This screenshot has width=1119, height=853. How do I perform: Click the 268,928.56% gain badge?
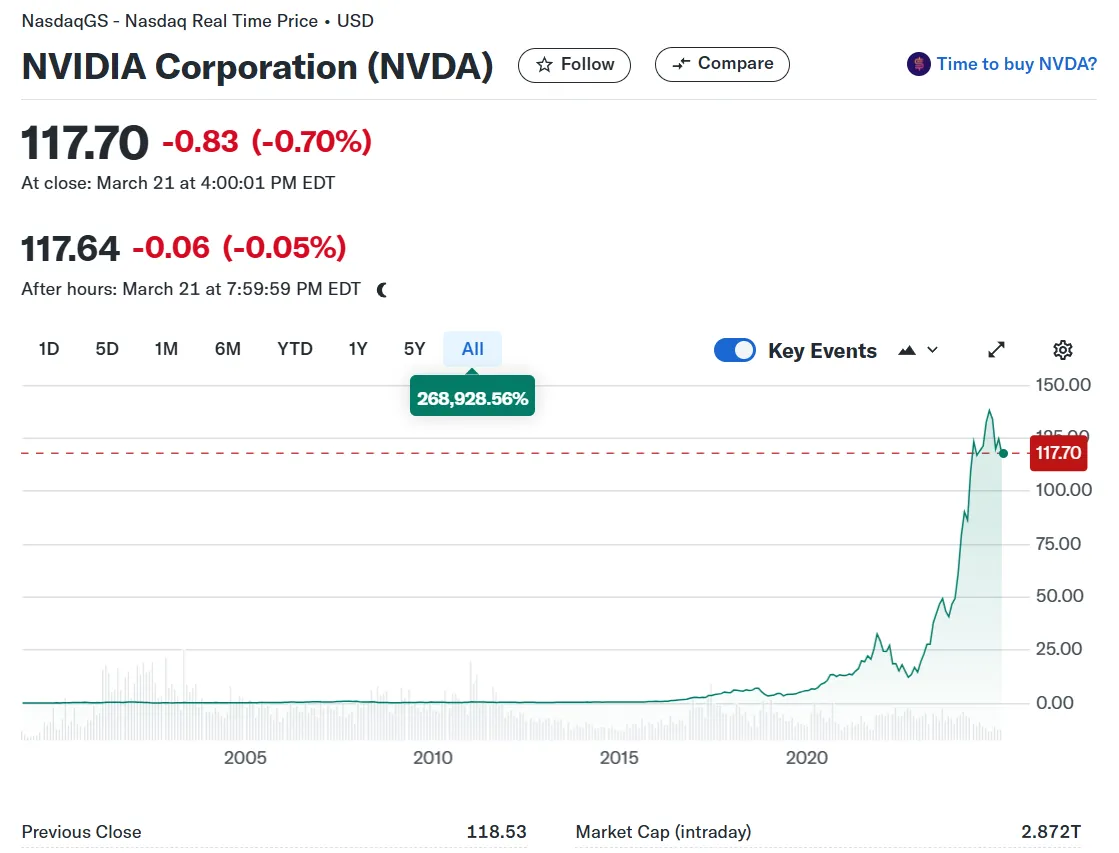click(x=472, y=398)
